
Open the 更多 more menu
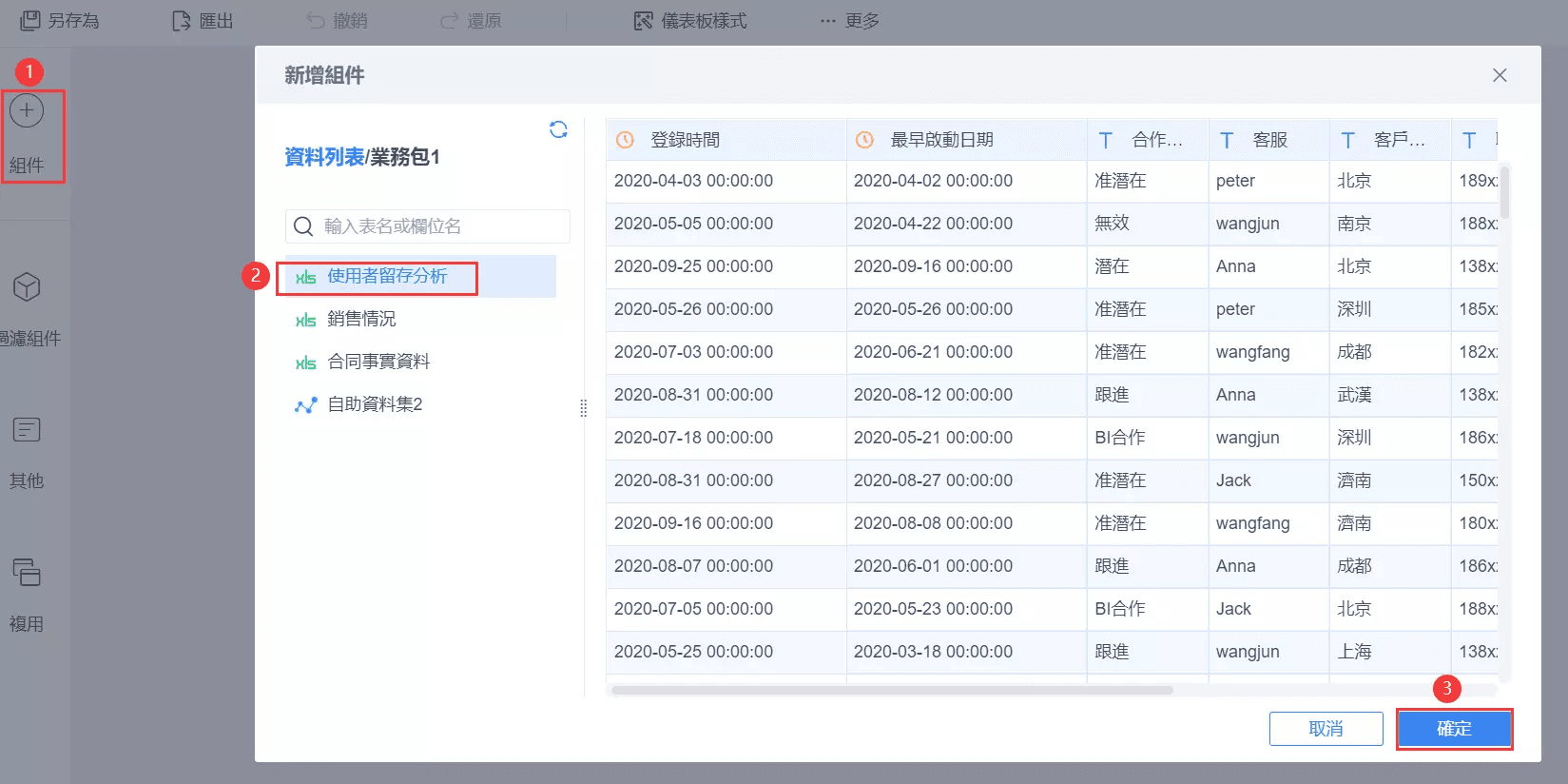point(850,20)
